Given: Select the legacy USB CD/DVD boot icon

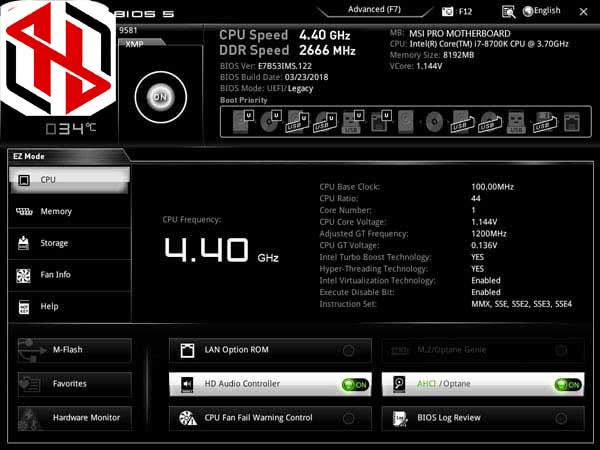Looking at the screenshot, I should [x=489, y=122].
